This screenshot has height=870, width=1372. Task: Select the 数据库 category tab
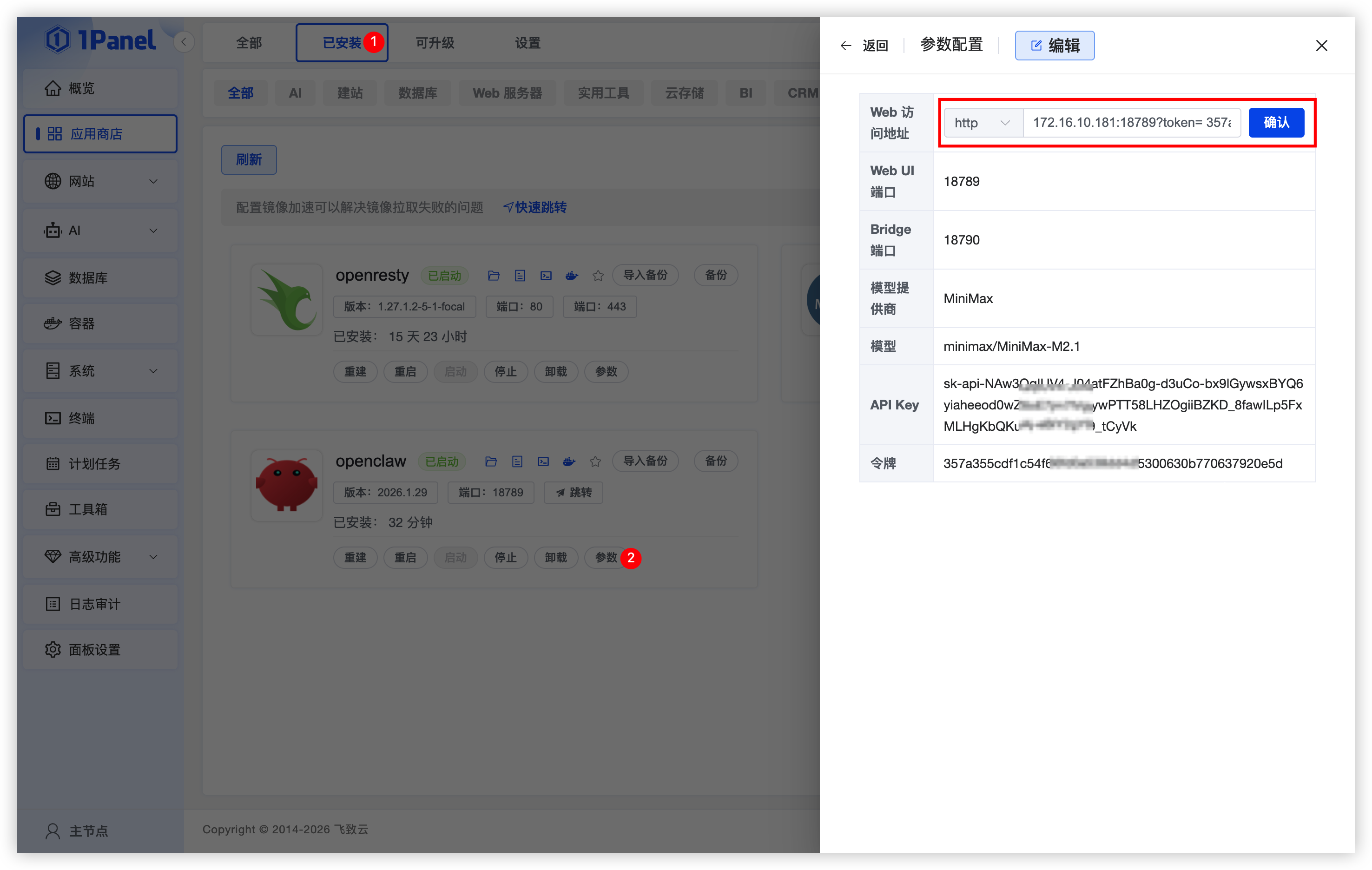click(418, 93)
